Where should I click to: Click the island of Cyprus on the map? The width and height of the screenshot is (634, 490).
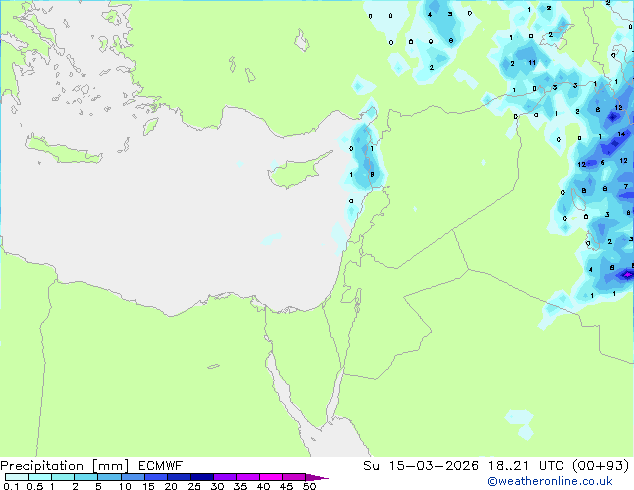coord(295,173)
